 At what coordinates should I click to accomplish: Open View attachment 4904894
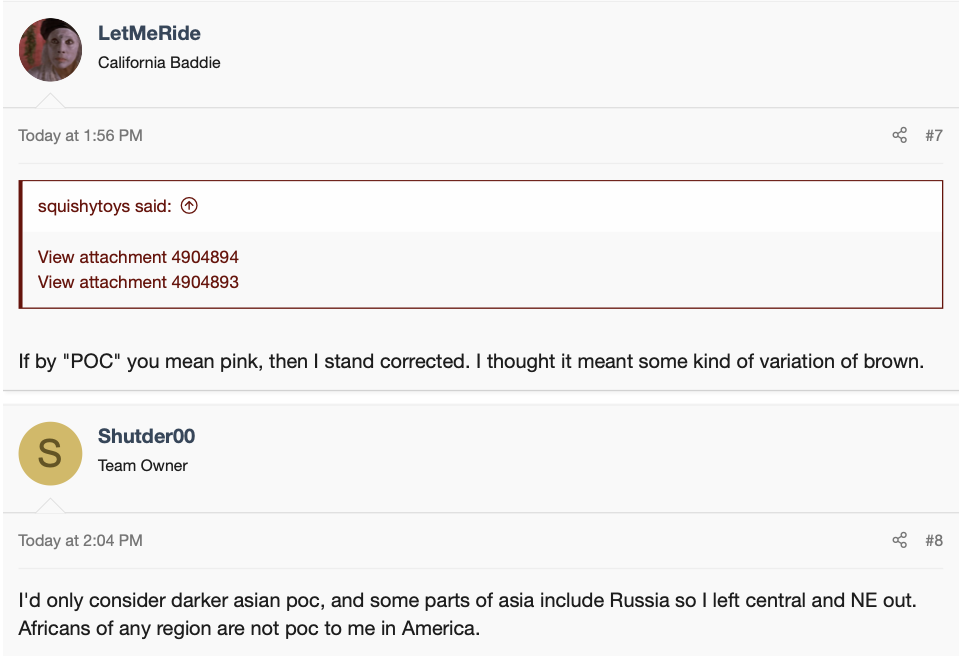coord(138,257)
